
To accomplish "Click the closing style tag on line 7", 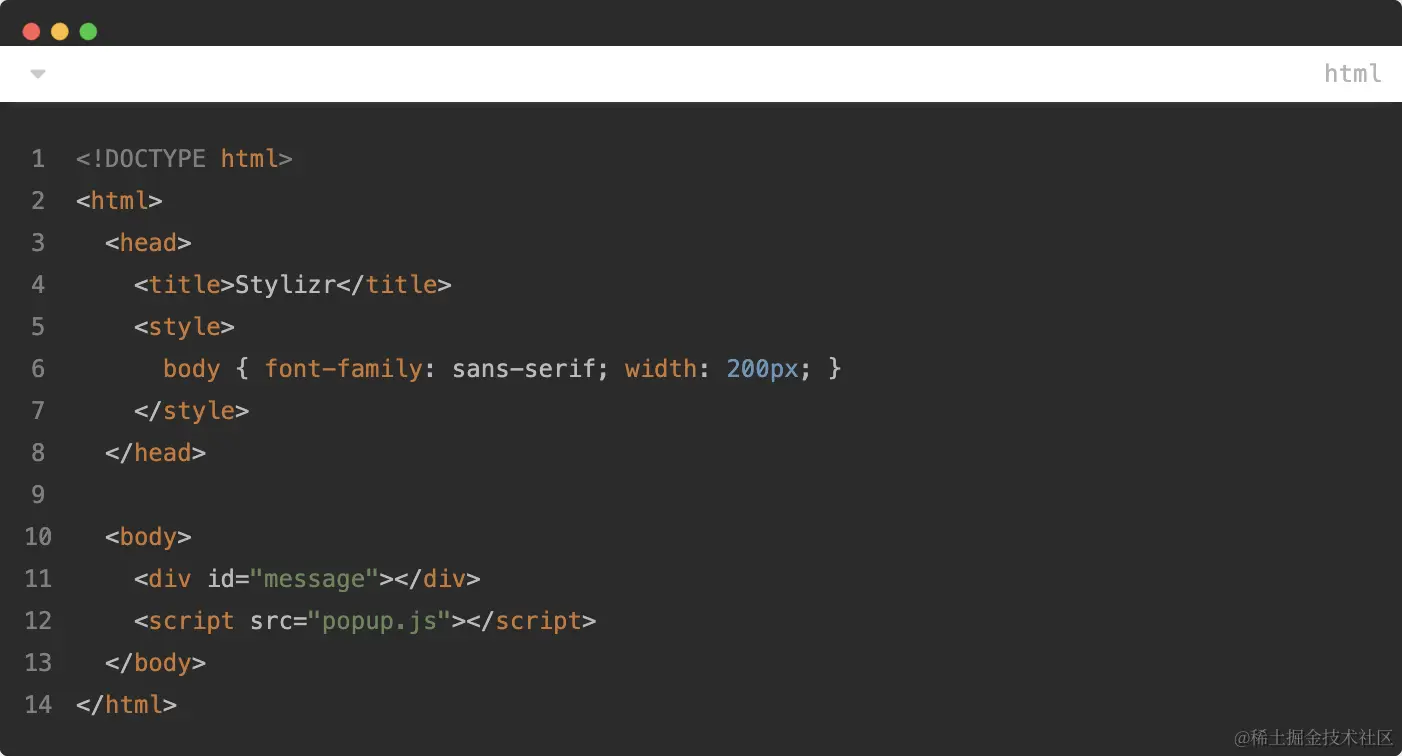I will coord(191,411).
